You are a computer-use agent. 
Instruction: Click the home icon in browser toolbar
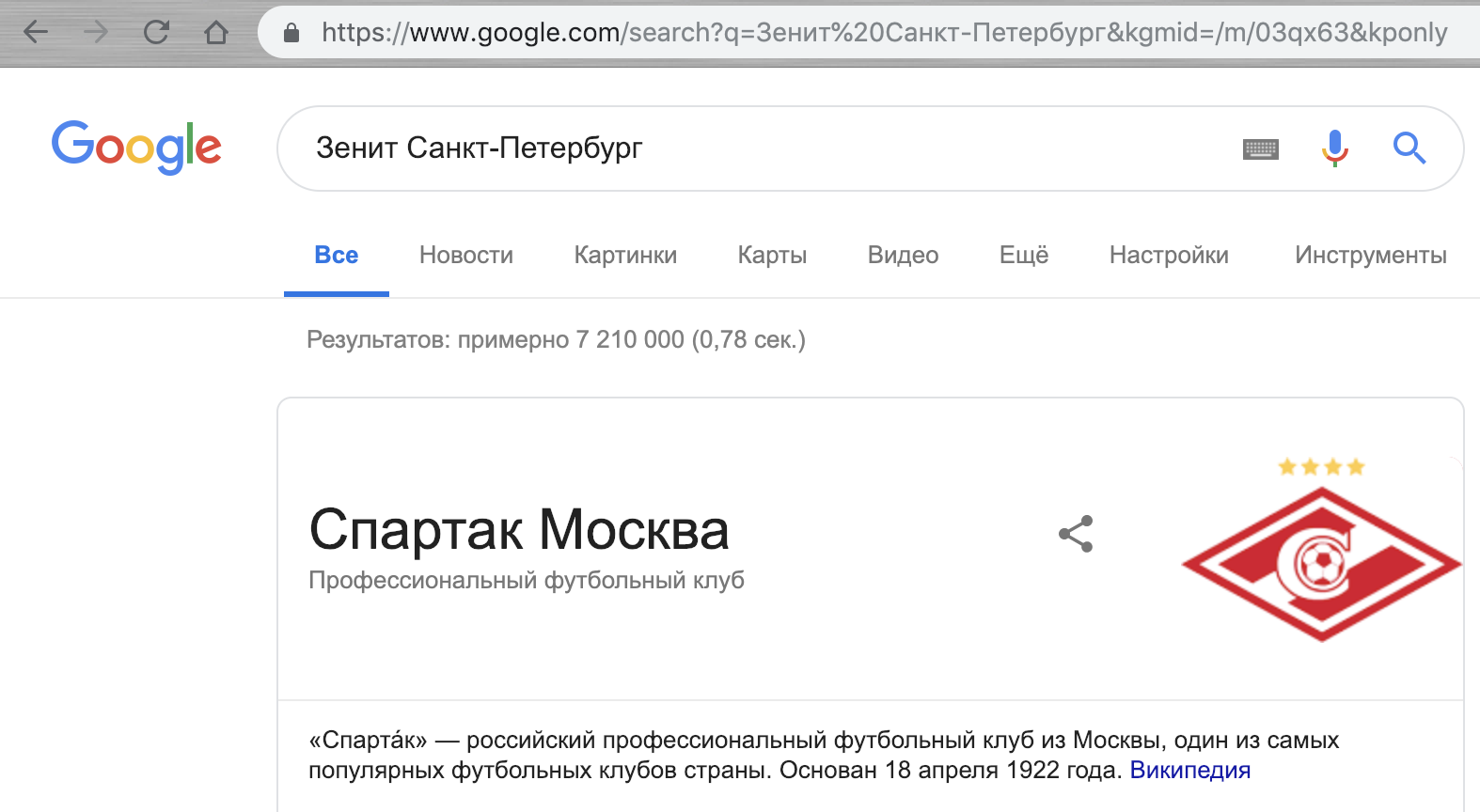(x=215, y=32)
